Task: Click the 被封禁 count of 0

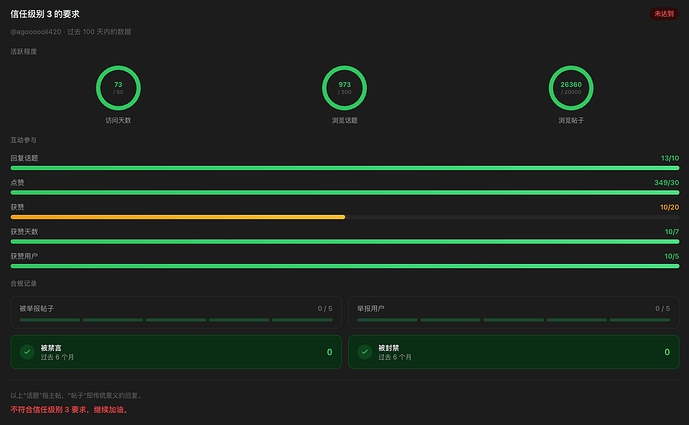Action: point(667,352)
